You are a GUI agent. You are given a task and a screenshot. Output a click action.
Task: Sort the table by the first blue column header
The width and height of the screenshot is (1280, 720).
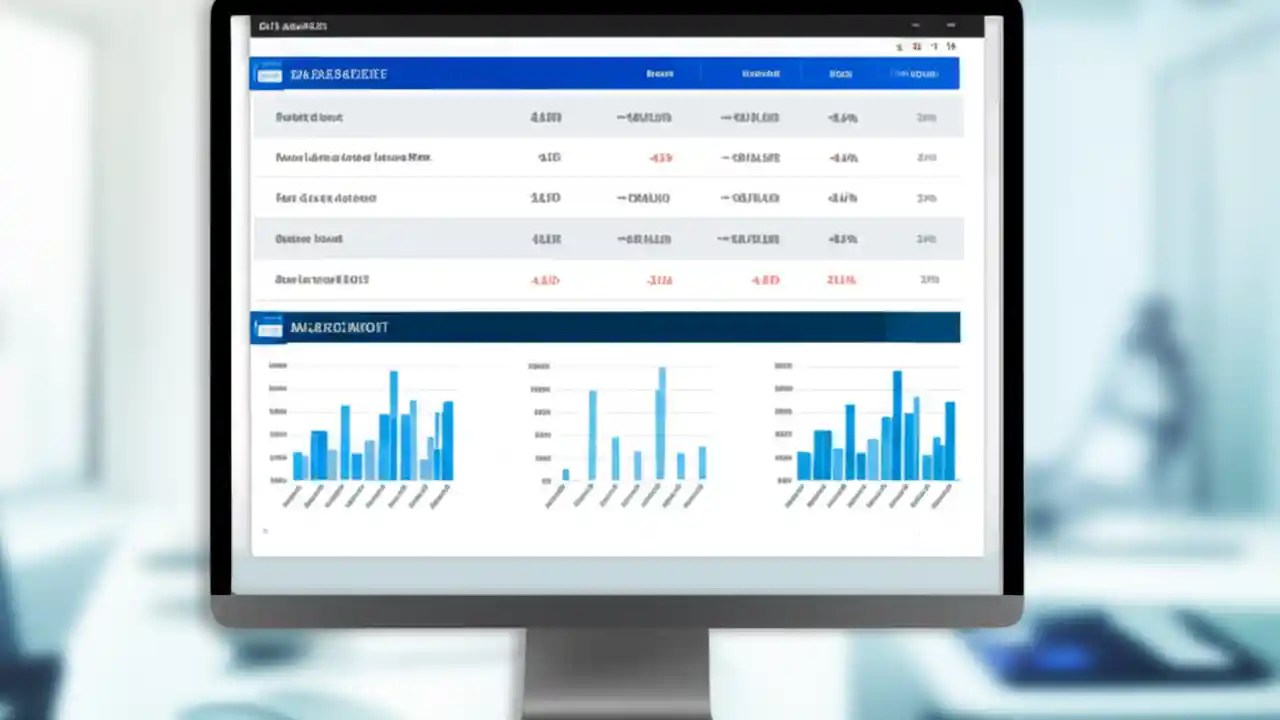(x=660, y=73)
